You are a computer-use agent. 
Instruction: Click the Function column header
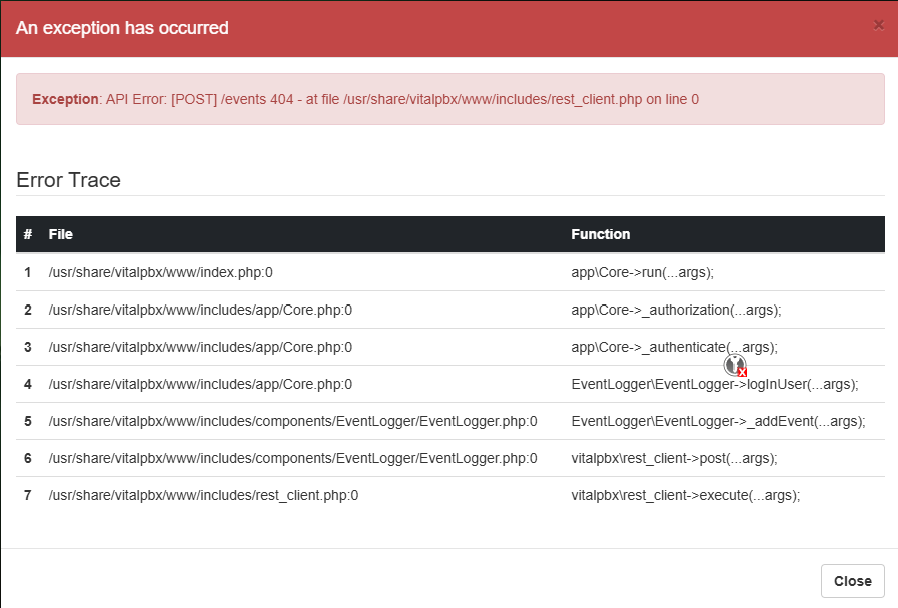(600, 234)
